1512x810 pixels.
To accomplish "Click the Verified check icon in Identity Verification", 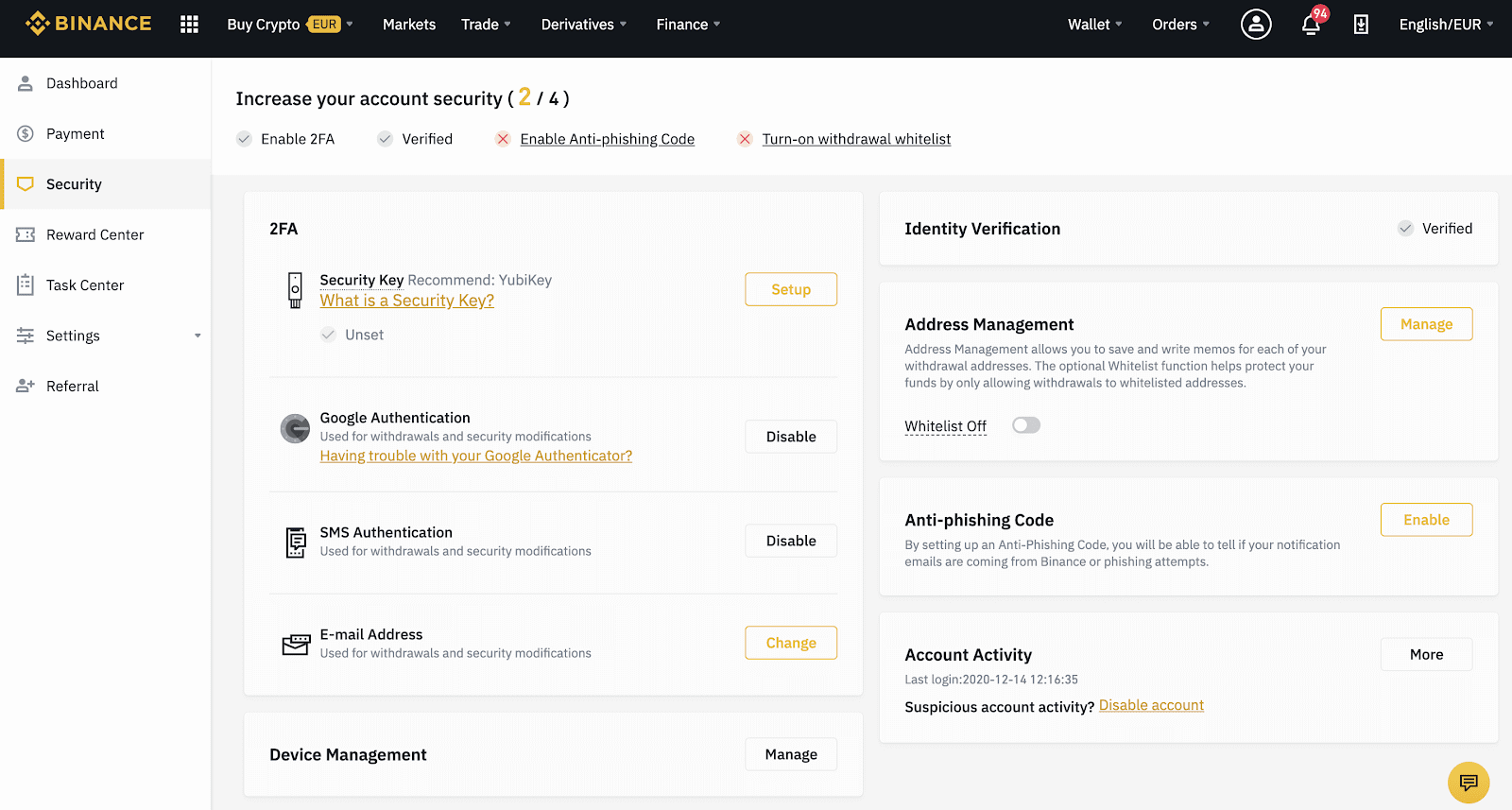I will pos(1406,229).
